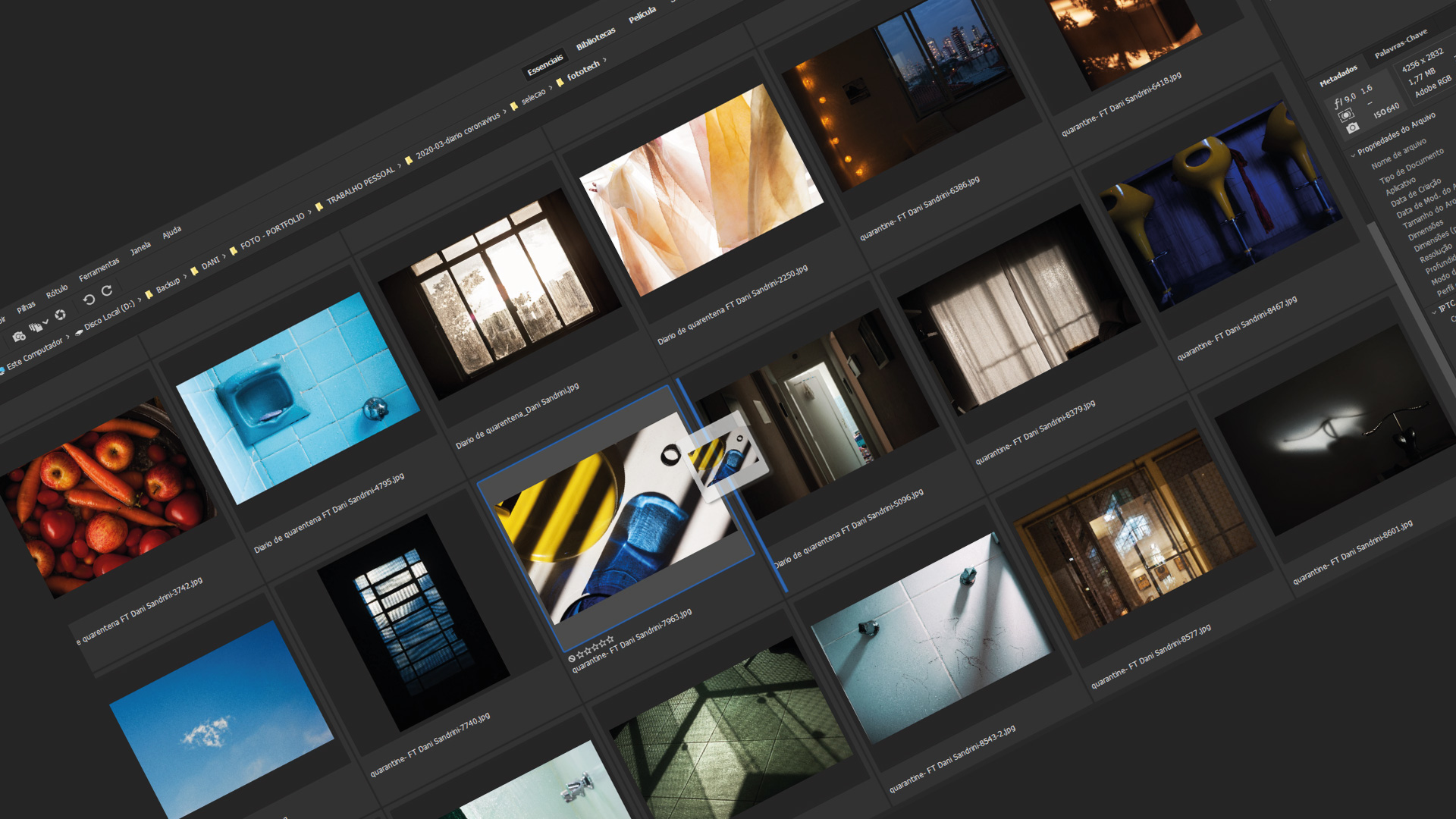Click the Get Photos from Camera icon
The height and width of the screenshot is (819, 1456).
(18, 337)
